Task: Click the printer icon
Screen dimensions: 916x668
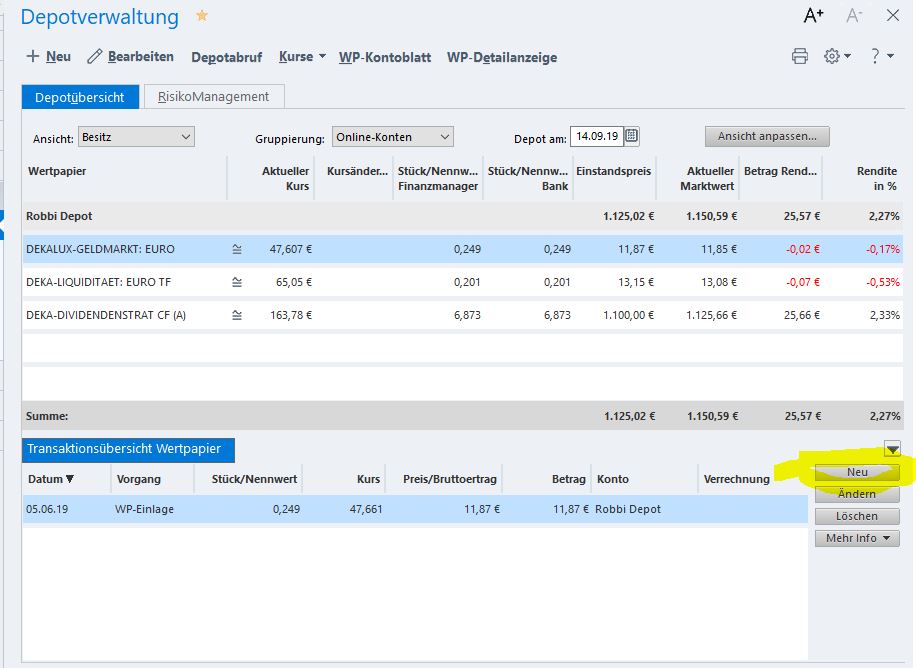Action: click(x=800, y=57)
